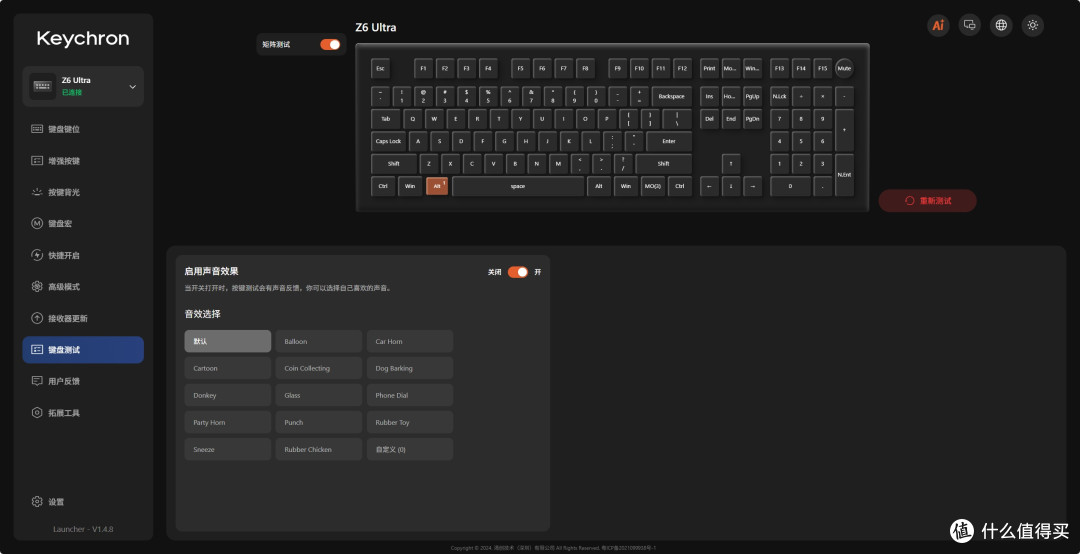Select the Cartoon sound effect
Screen dimensions: 1080x554
(x=227, y=368)
